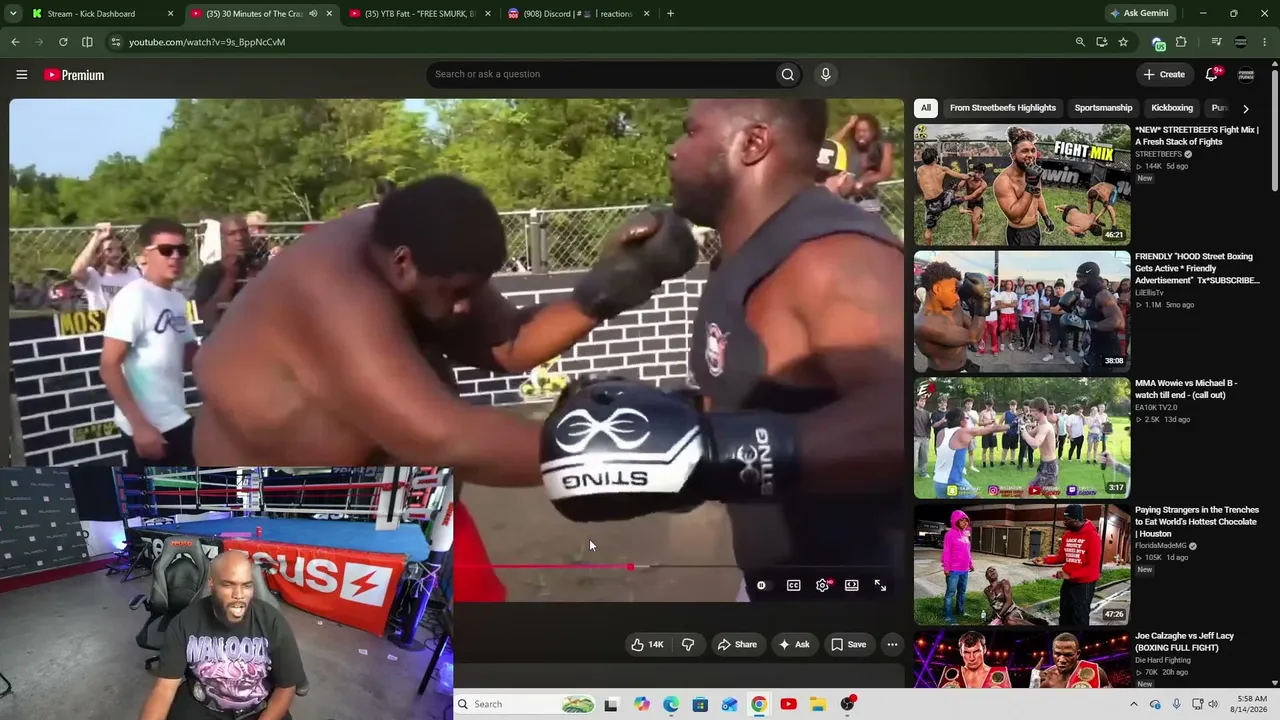
Task: Switch the player to theater mode
Action: (x=851, y=585)
